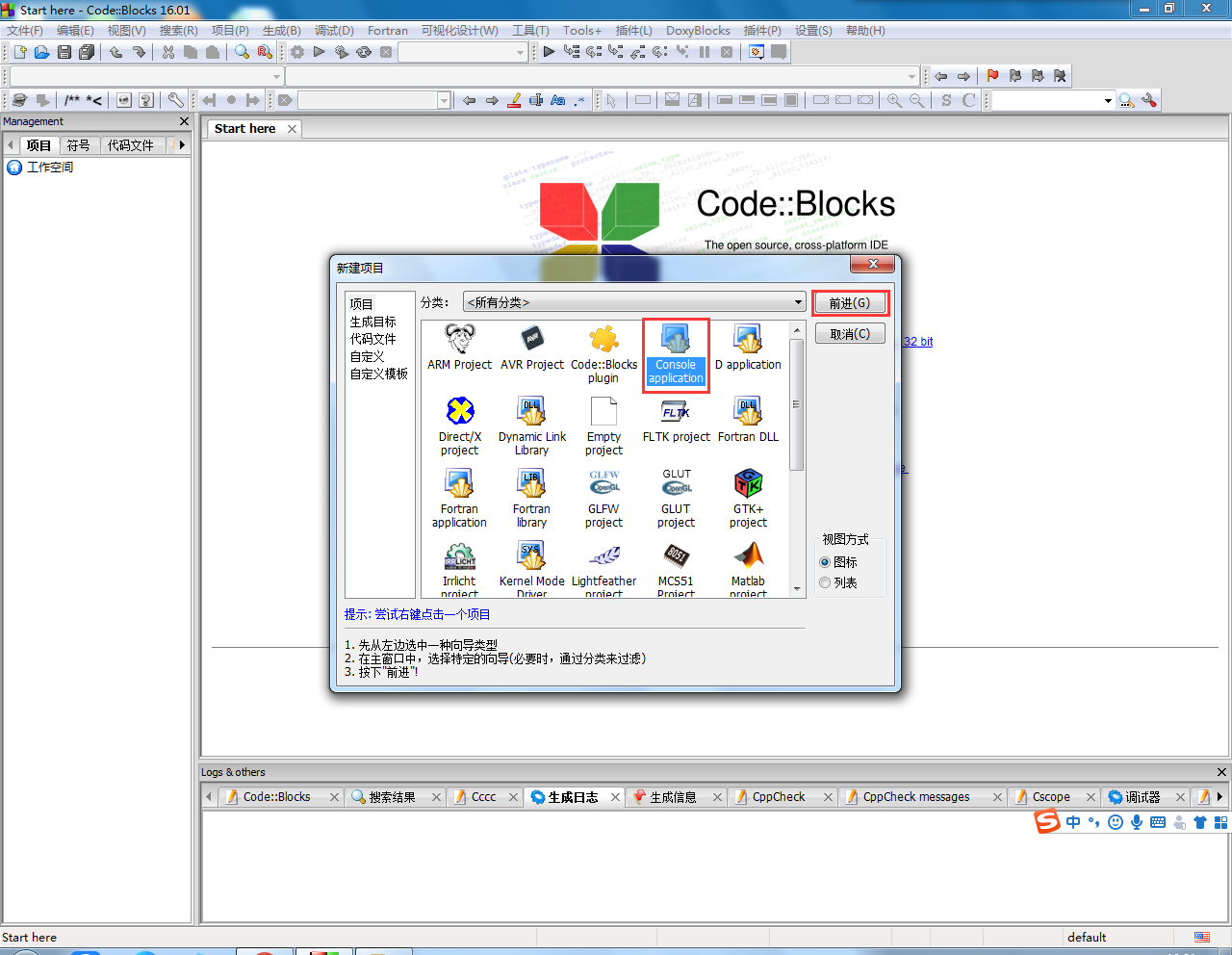Click the Save file floppy icon

pos(64,52)
